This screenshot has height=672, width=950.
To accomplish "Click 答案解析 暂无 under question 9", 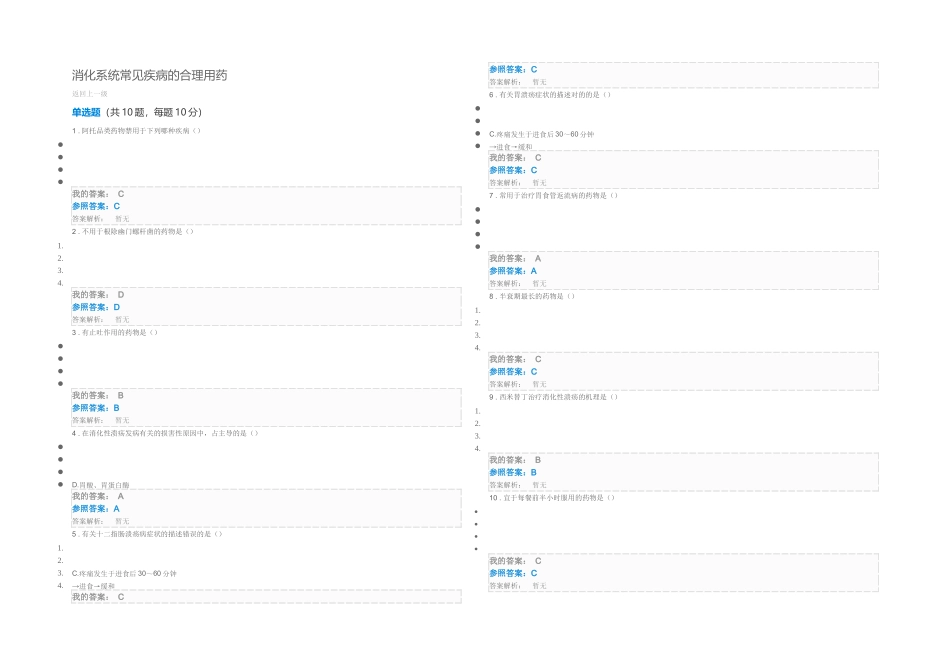I will click(x=518, y=485).
